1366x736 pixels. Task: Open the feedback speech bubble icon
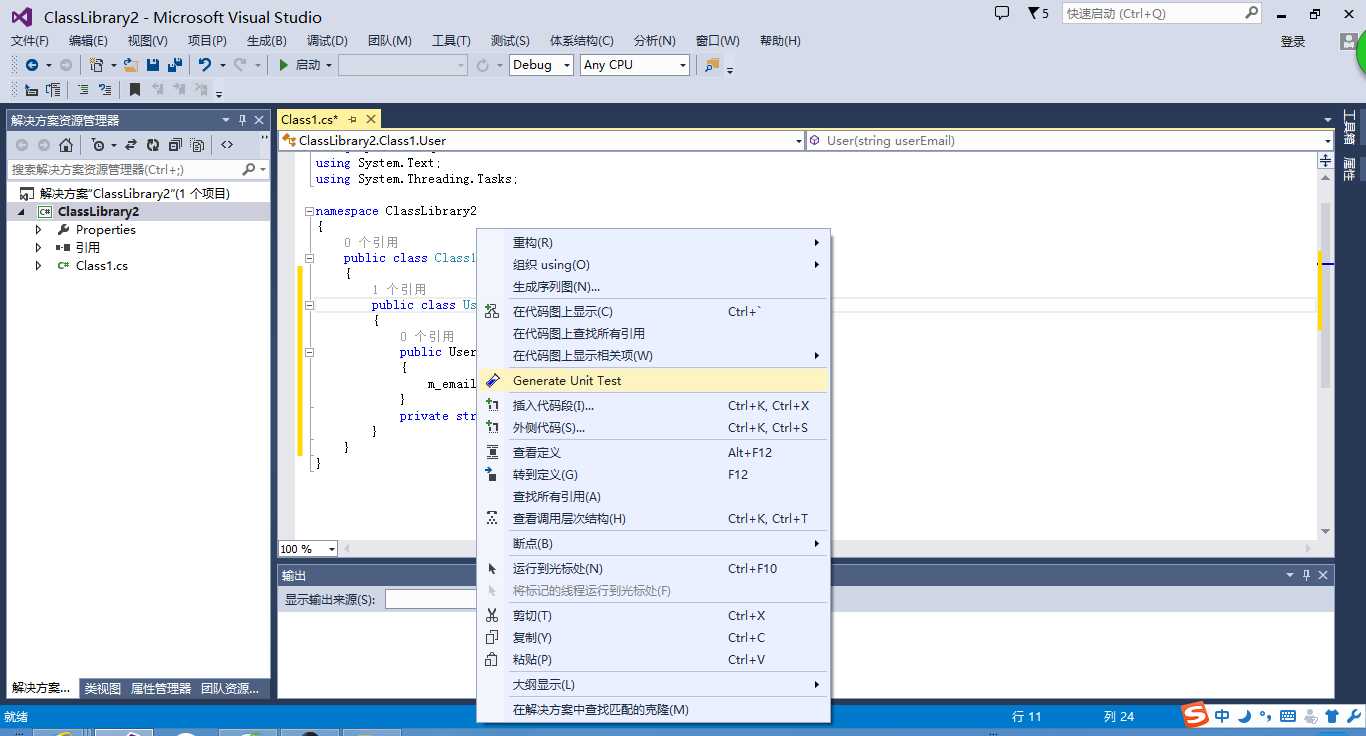(x=1002, y=13)
